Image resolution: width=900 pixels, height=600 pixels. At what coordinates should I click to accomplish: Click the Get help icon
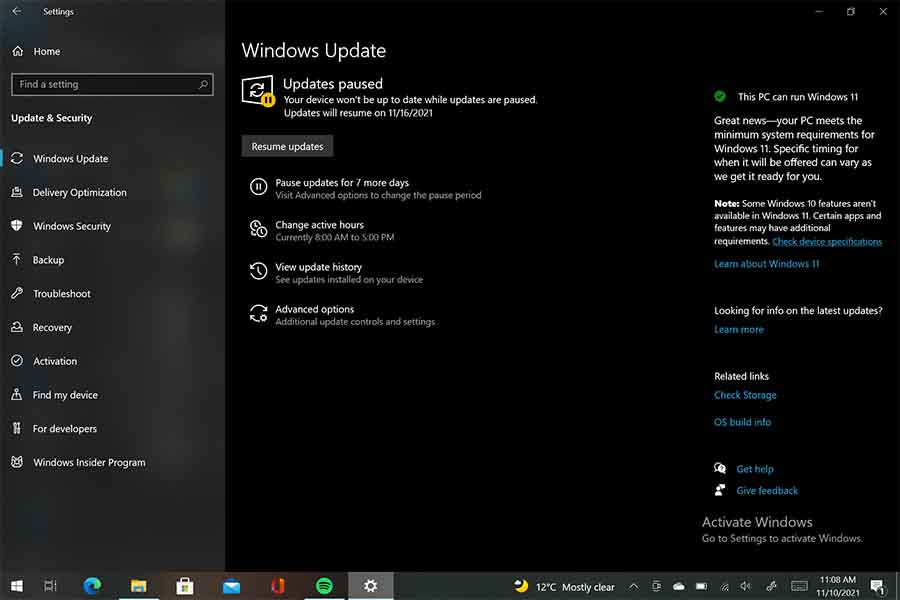click(x=720, y=469)
